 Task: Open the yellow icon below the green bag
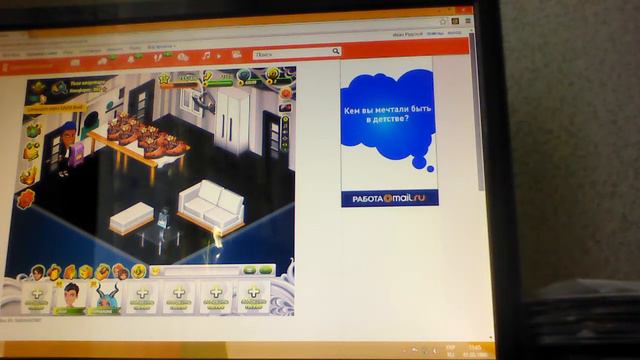click(x=31, y=151)
